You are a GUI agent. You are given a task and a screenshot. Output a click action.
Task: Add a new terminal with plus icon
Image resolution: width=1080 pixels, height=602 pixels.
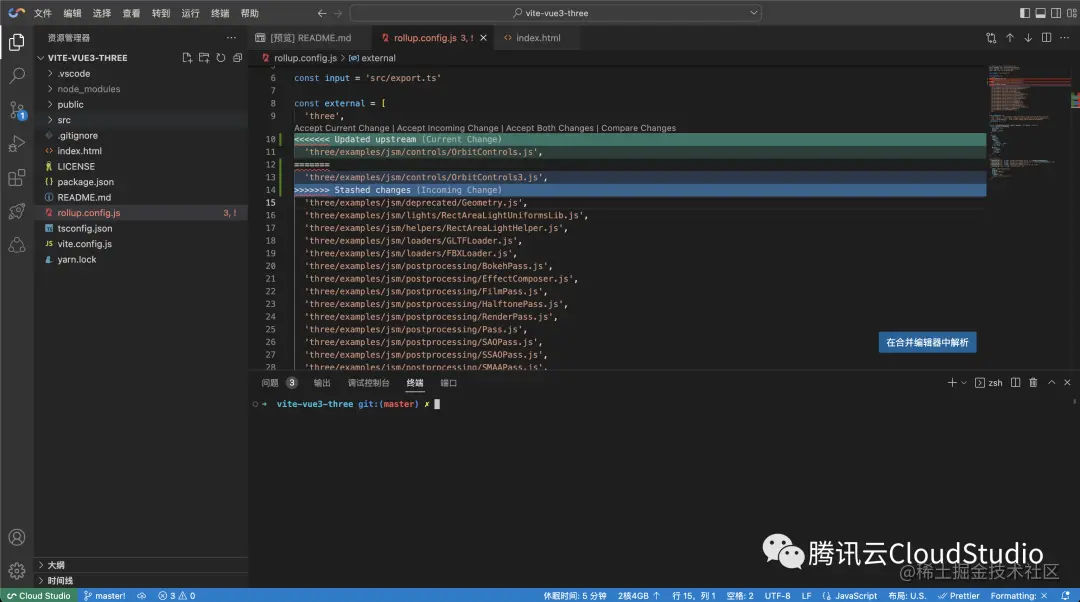tap(952, 382)
